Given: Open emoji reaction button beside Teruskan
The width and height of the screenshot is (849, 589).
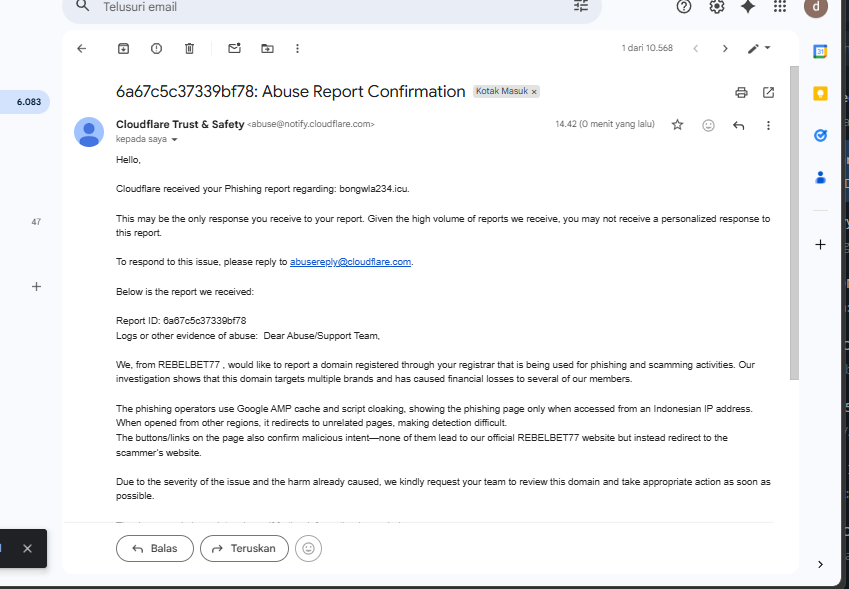Looking at the screenshot, I should click(x=309, y=548).
